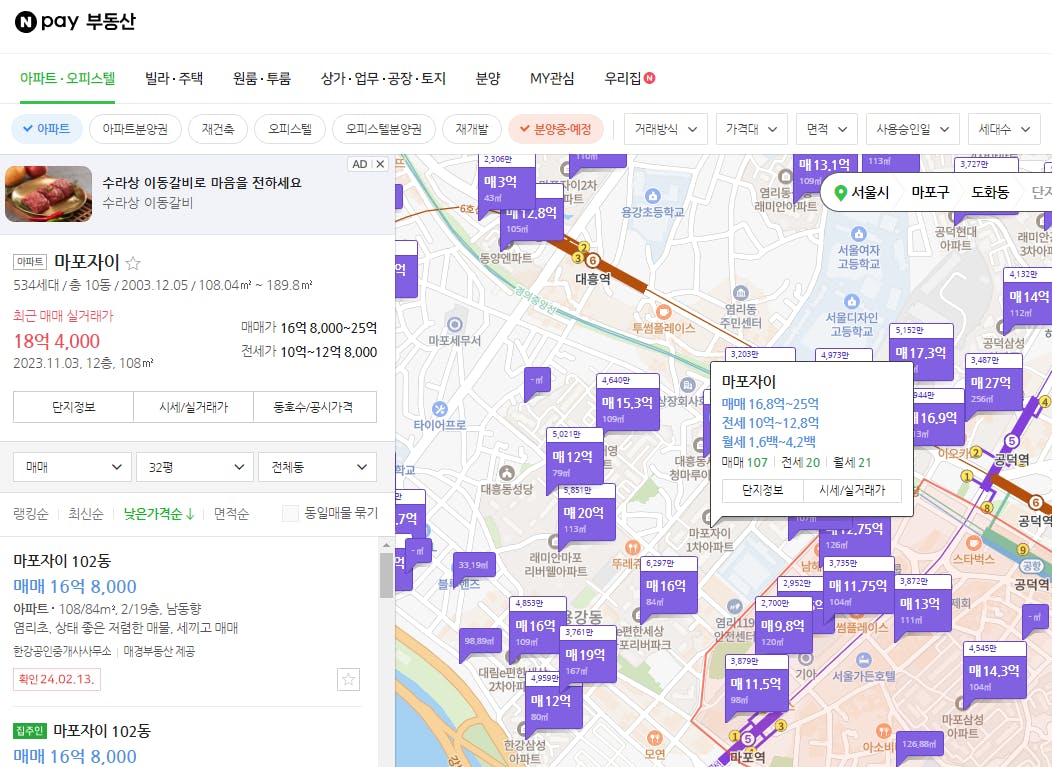Click the listing panel scrollbar thumb
This screenshot has width=1052, height=767.
coord(386,575)
